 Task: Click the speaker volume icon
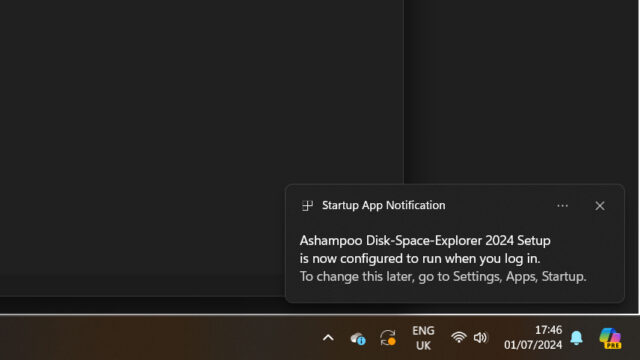pyautogui.click(x=481, y=338)
